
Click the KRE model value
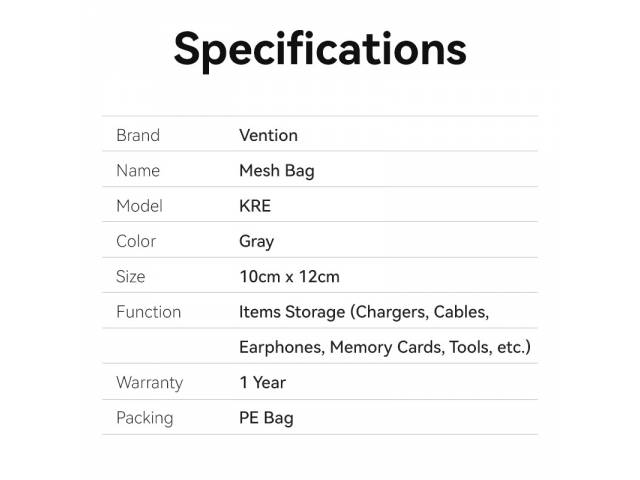pyautogui.click(x=255, y=206)
